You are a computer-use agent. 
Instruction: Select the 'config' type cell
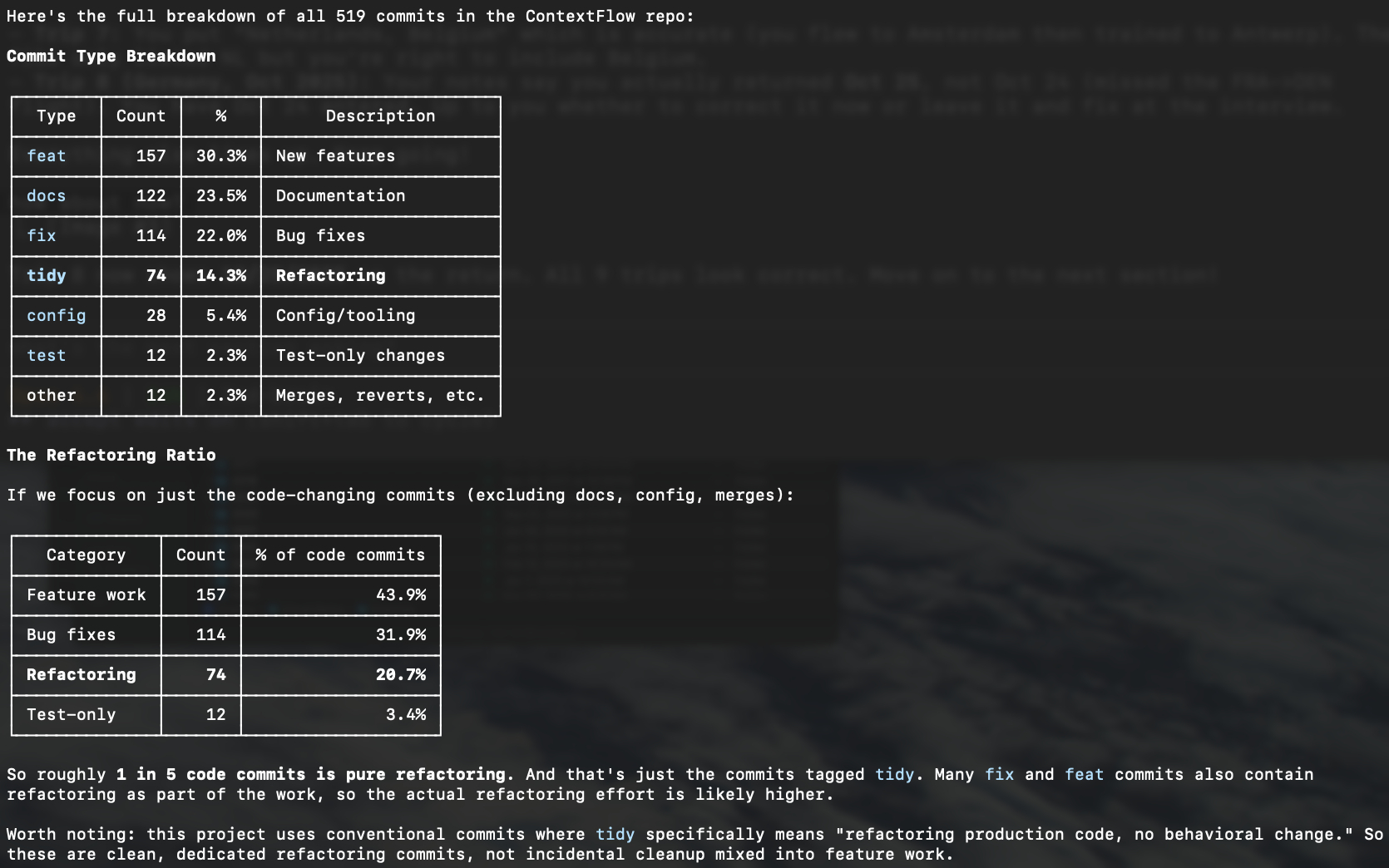click(56, 316)
